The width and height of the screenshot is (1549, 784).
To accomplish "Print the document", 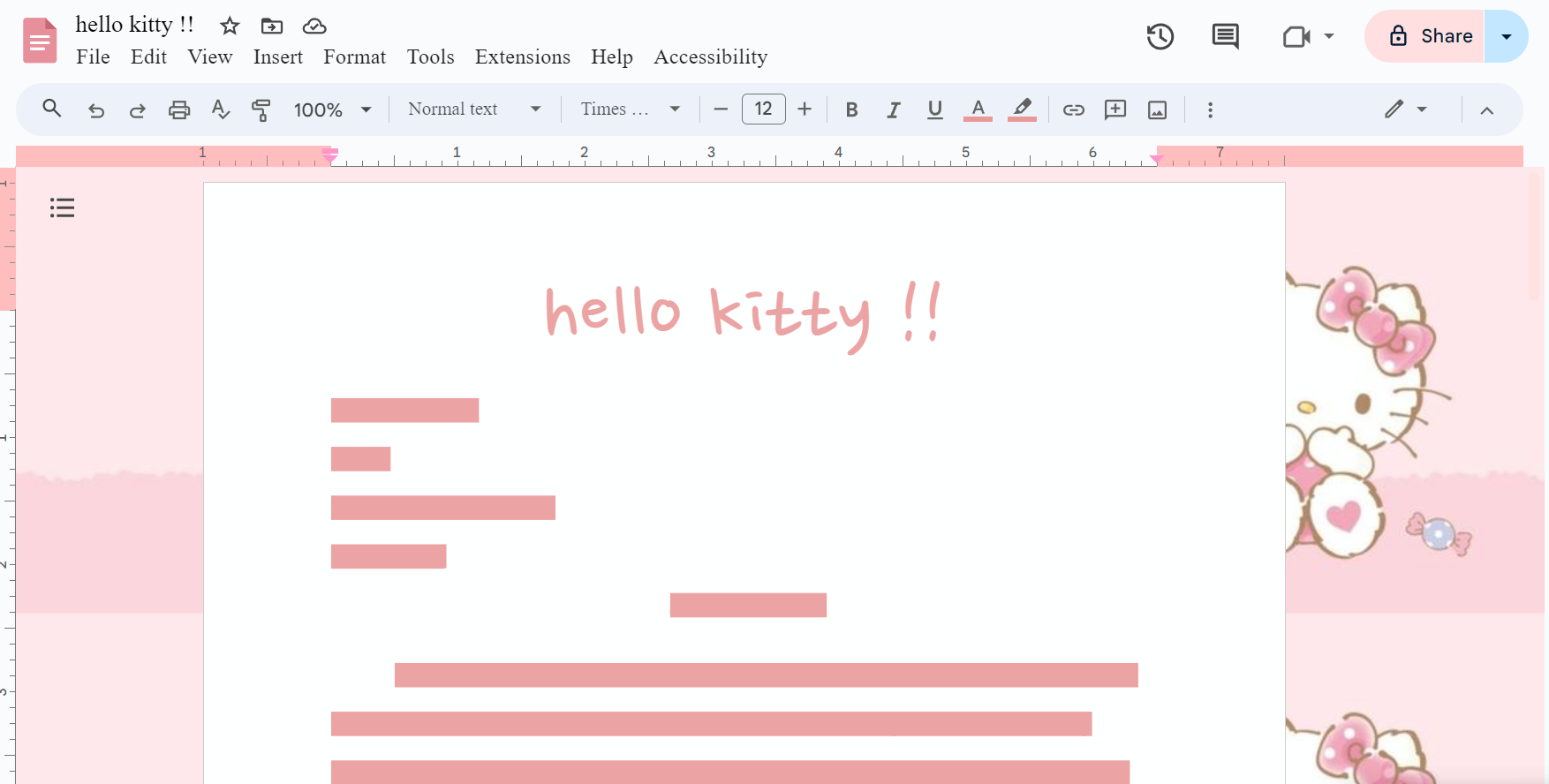I will click(x=179, y=109).
